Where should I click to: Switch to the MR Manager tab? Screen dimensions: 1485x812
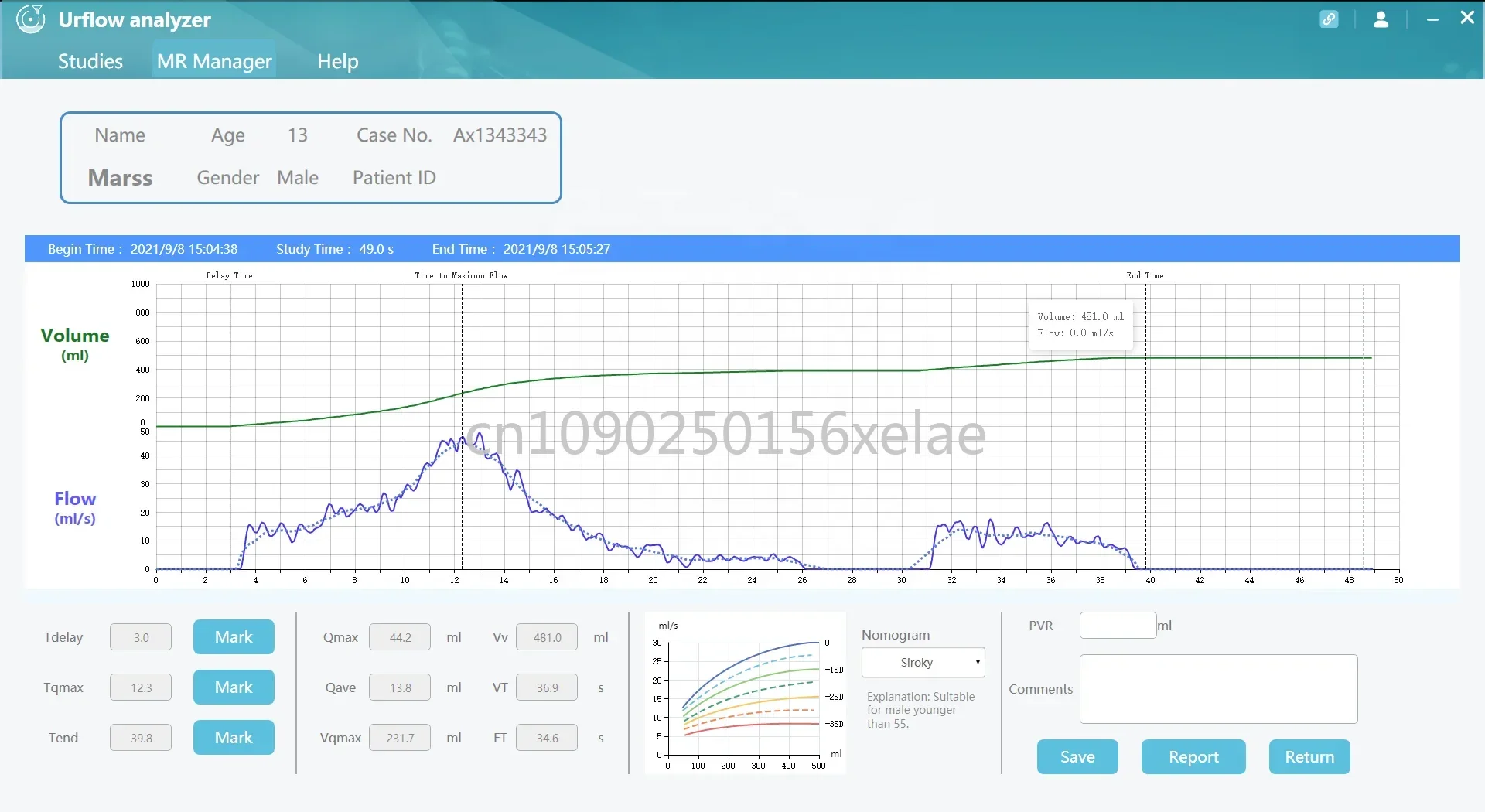(214, 61)
